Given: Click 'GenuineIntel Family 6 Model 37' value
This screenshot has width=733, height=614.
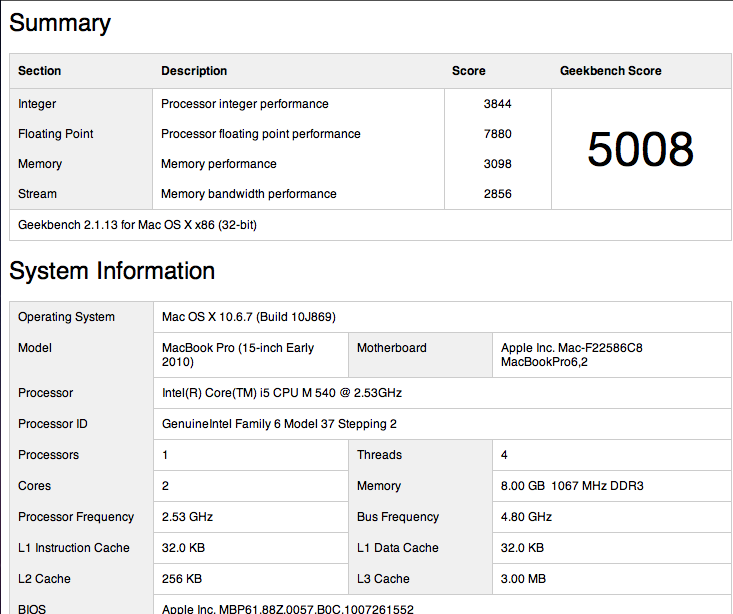Looking at the screenshot, I should coord(279,424).
